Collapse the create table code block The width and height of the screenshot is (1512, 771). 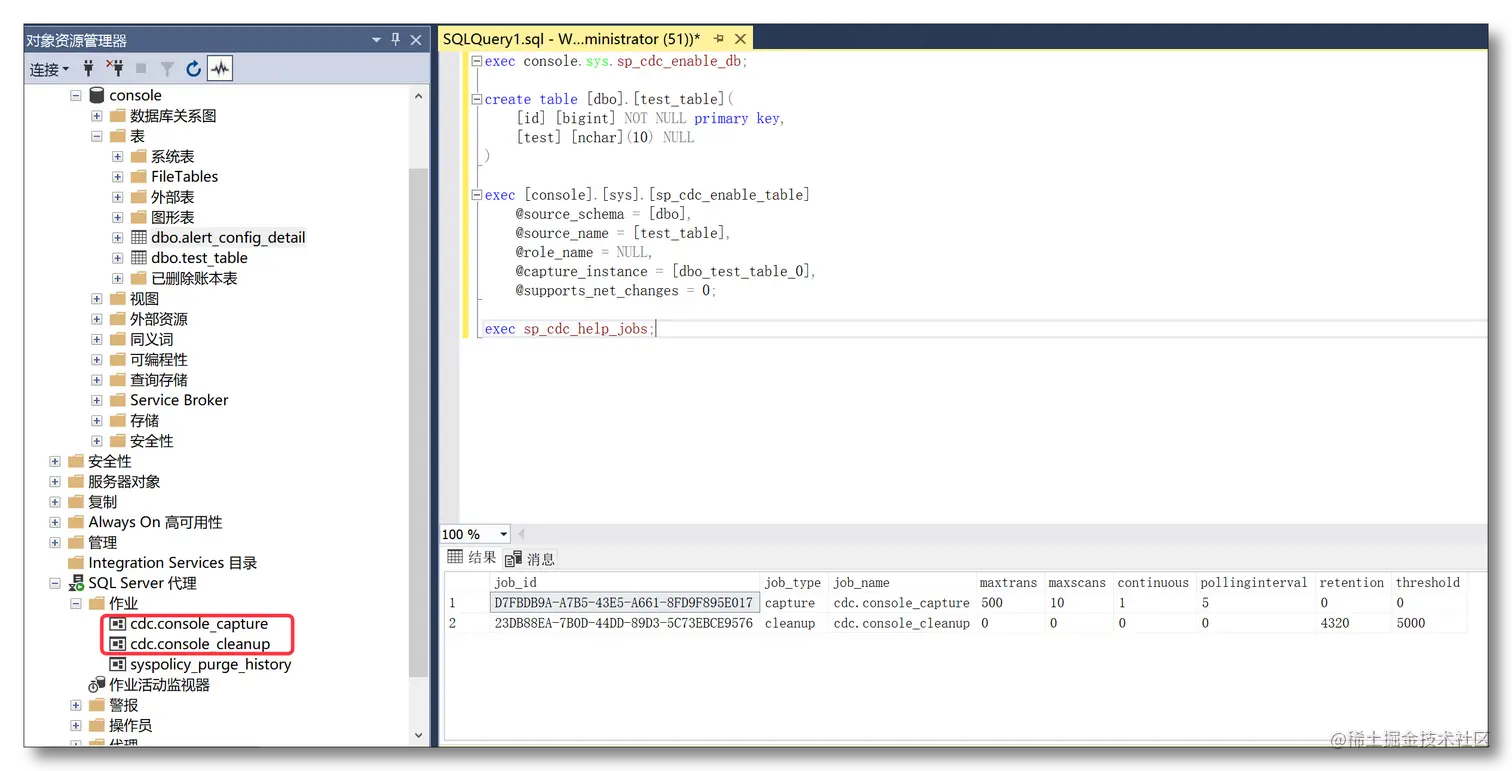click(477, 99)
